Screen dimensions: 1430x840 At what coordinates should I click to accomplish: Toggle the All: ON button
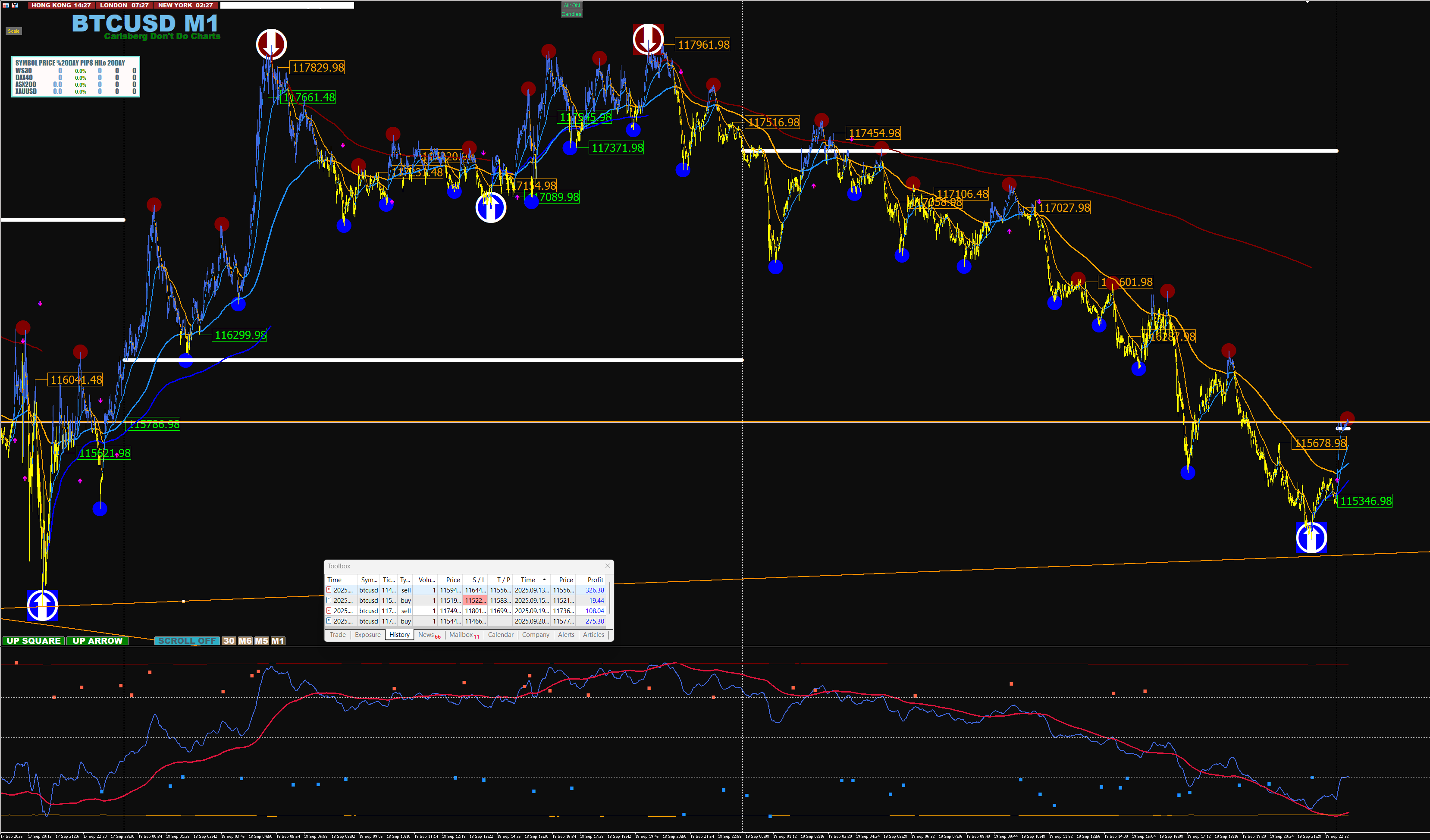(x=571, y=6)
